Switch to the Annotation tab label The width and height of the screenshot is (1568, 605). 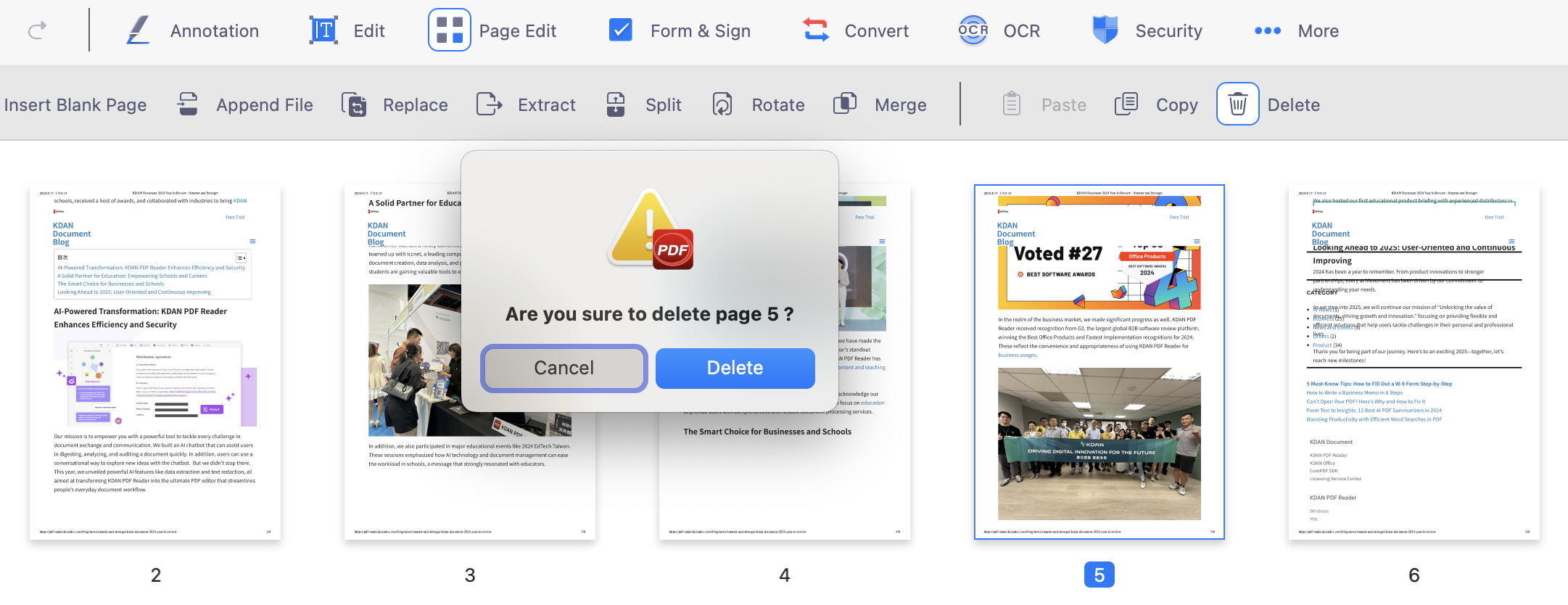tap(215, 31)
